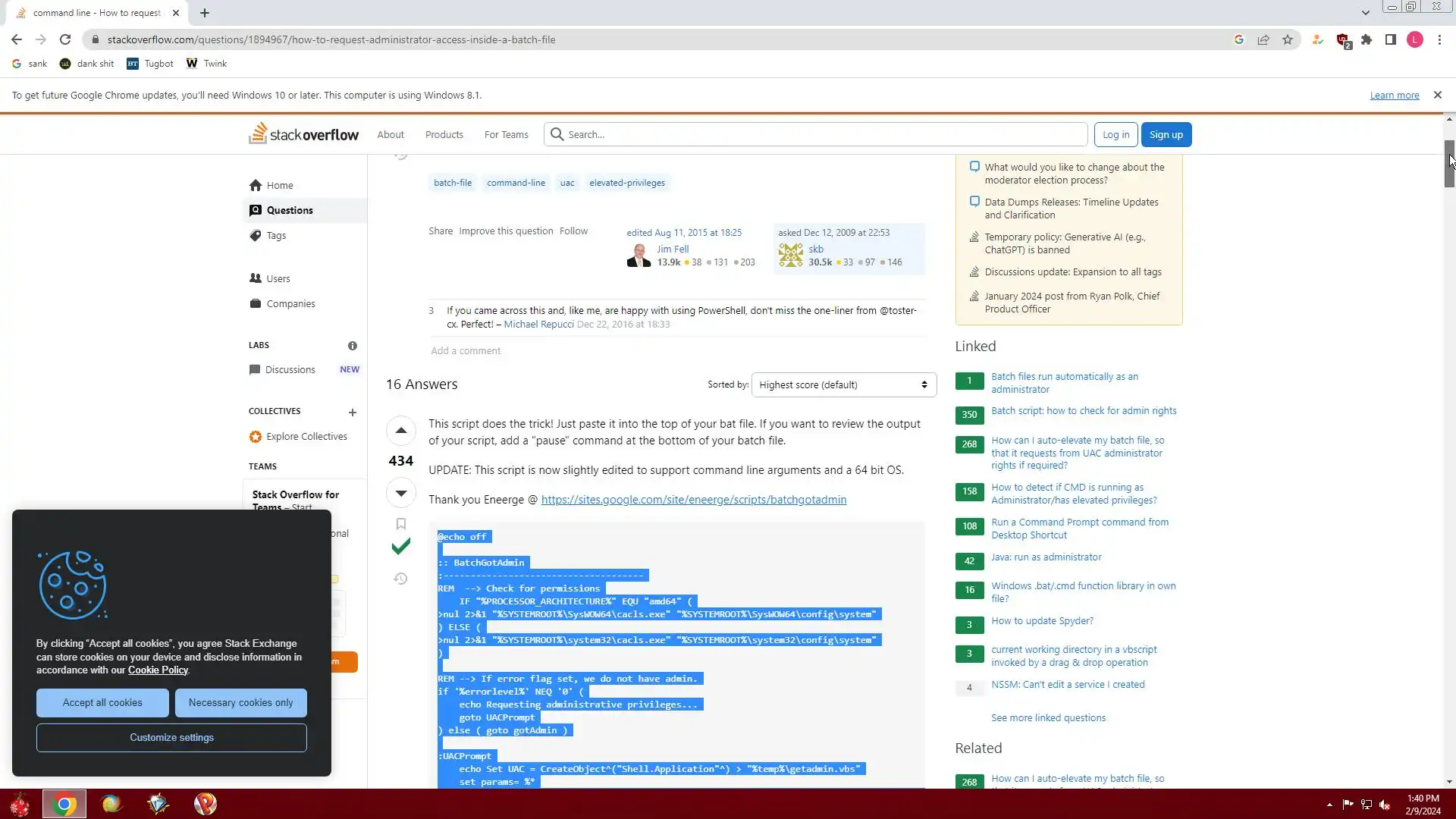Open Products menu
The width and height of the screenshot is (1456, 819).
tap(444, 135)
